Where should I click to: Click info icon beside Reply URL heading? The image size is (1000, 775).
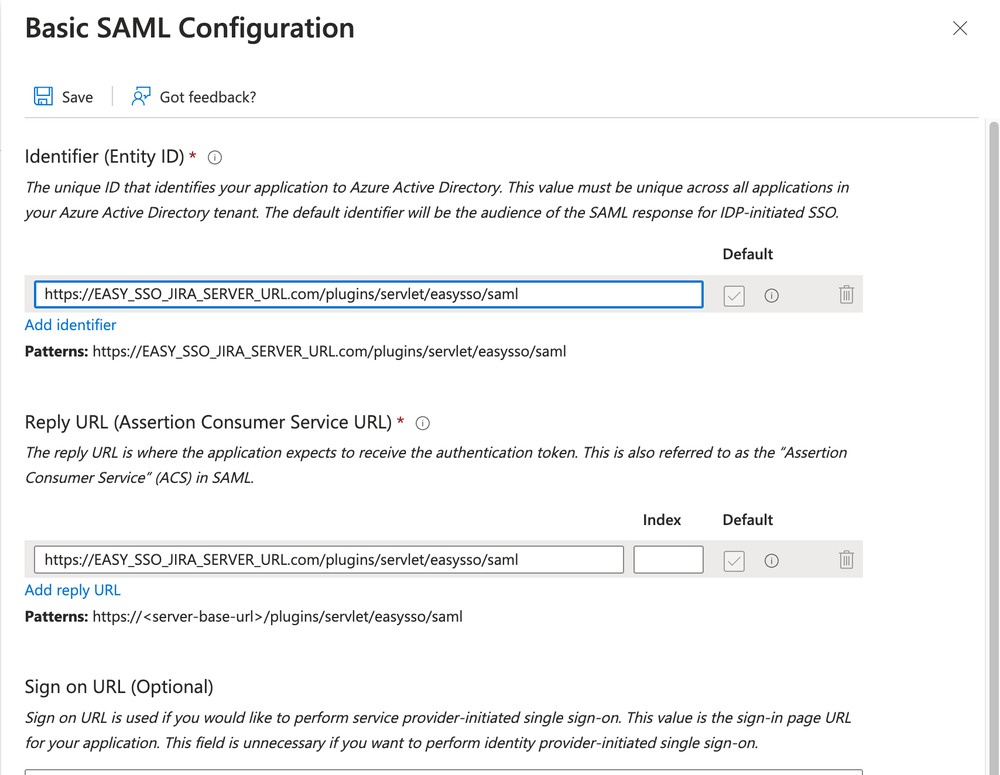[423, 423]
